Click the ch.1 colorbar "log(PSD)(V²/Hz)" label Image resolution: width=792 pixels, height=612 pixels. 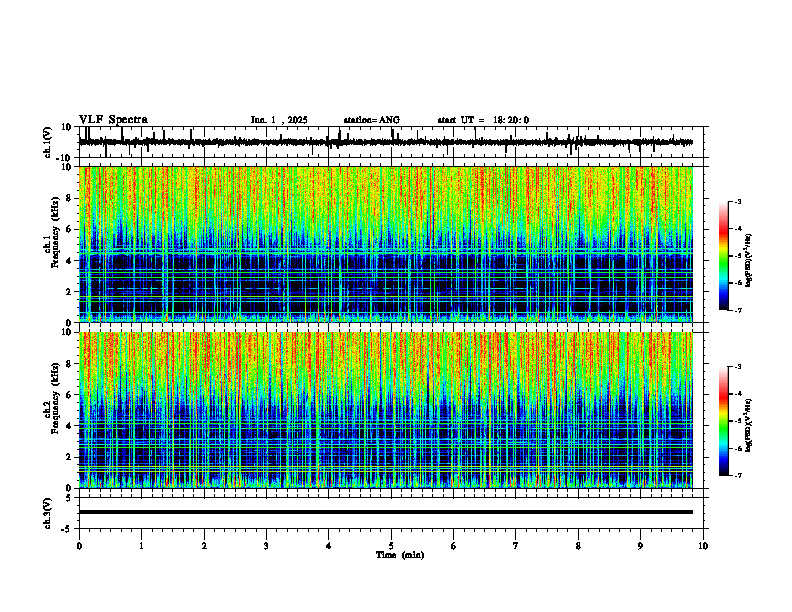point(749,260)
